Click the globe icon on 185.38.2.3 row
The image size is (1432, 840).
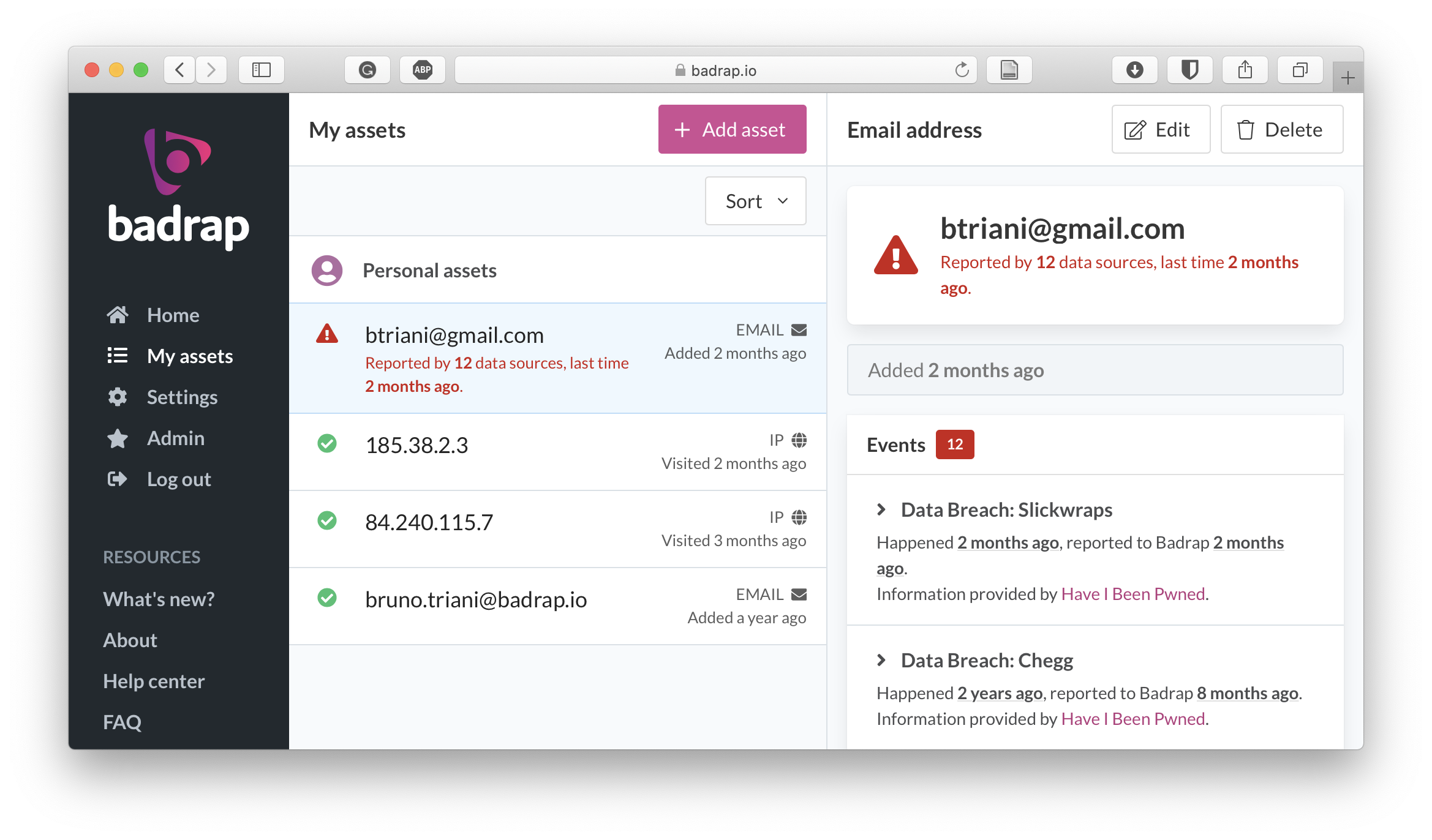tap(799, 440)
